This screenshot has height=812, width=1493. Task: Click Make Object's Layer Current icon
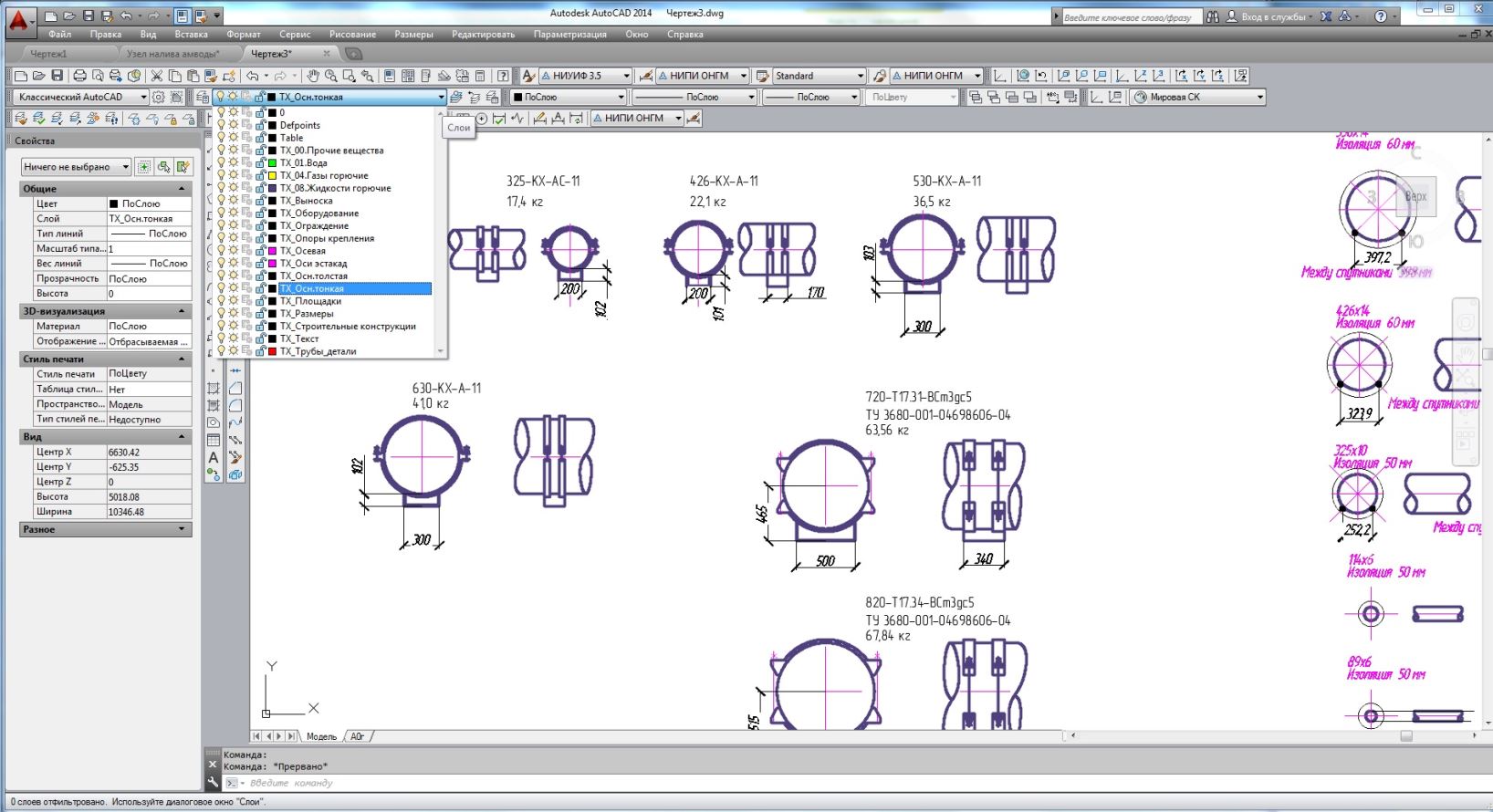point(455,97)
